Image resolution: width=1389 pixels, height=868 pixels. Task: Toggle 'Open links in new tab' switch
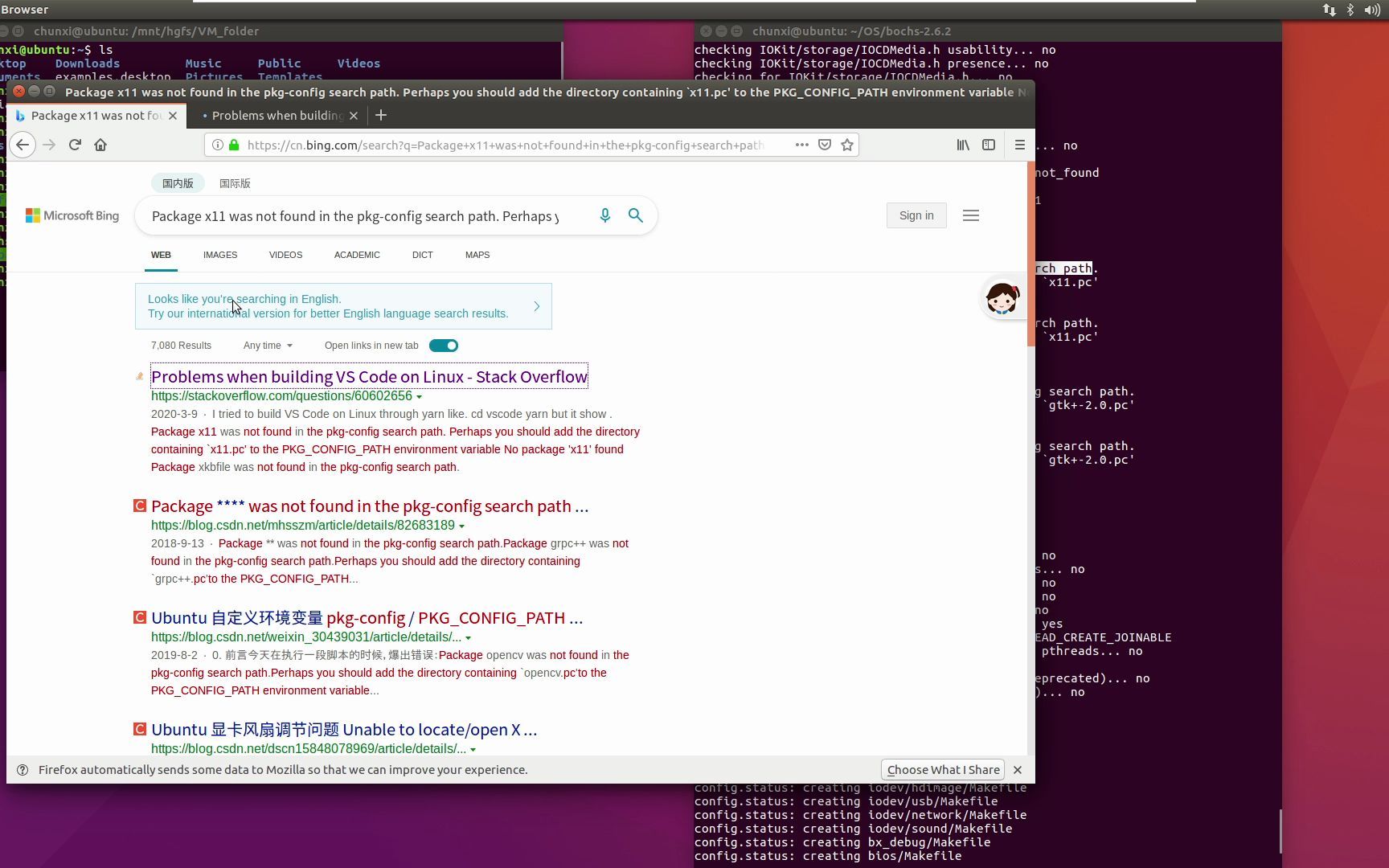point(444,346)
